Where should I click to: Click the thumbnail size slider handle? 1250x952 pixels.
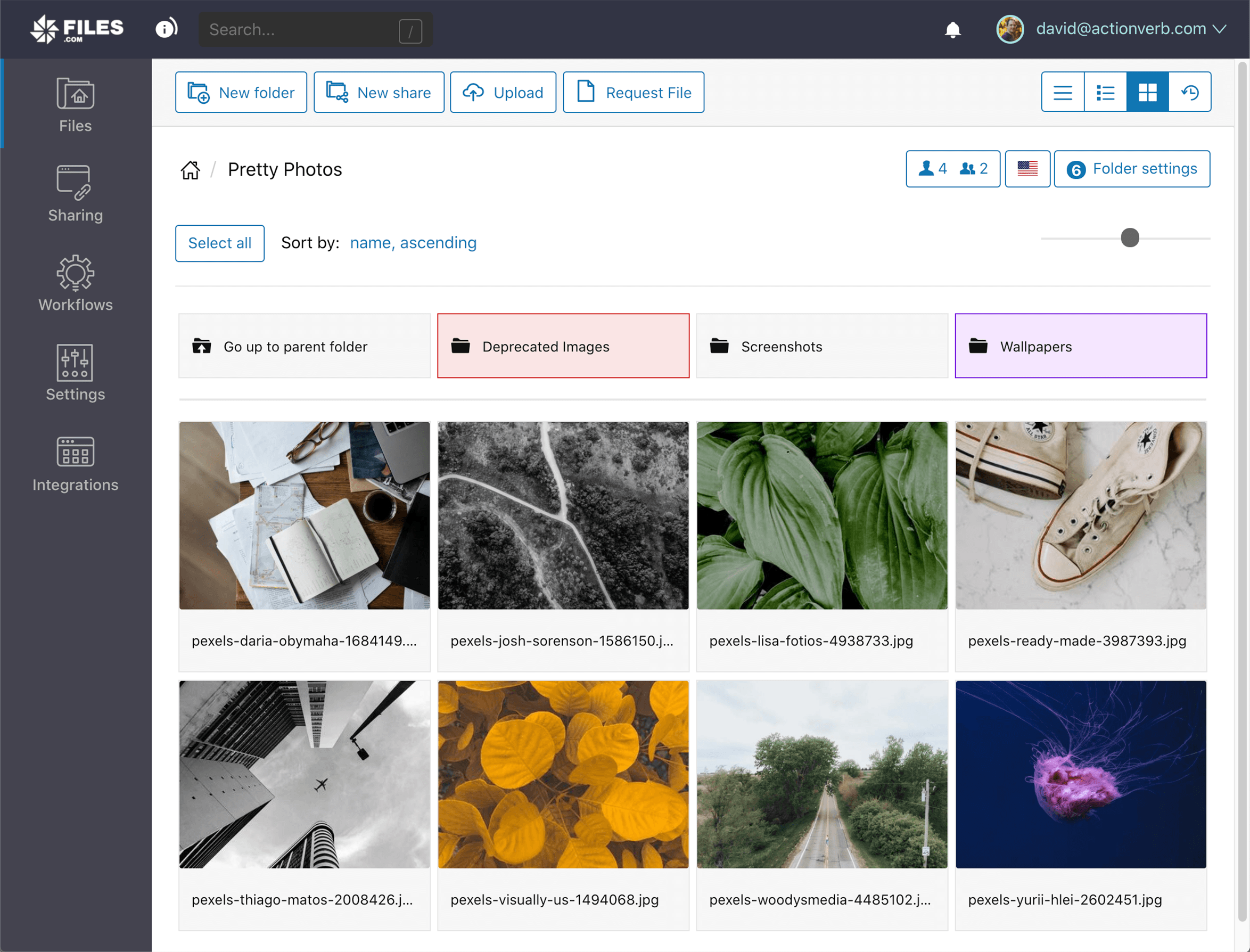click(x=1129, y=237)
